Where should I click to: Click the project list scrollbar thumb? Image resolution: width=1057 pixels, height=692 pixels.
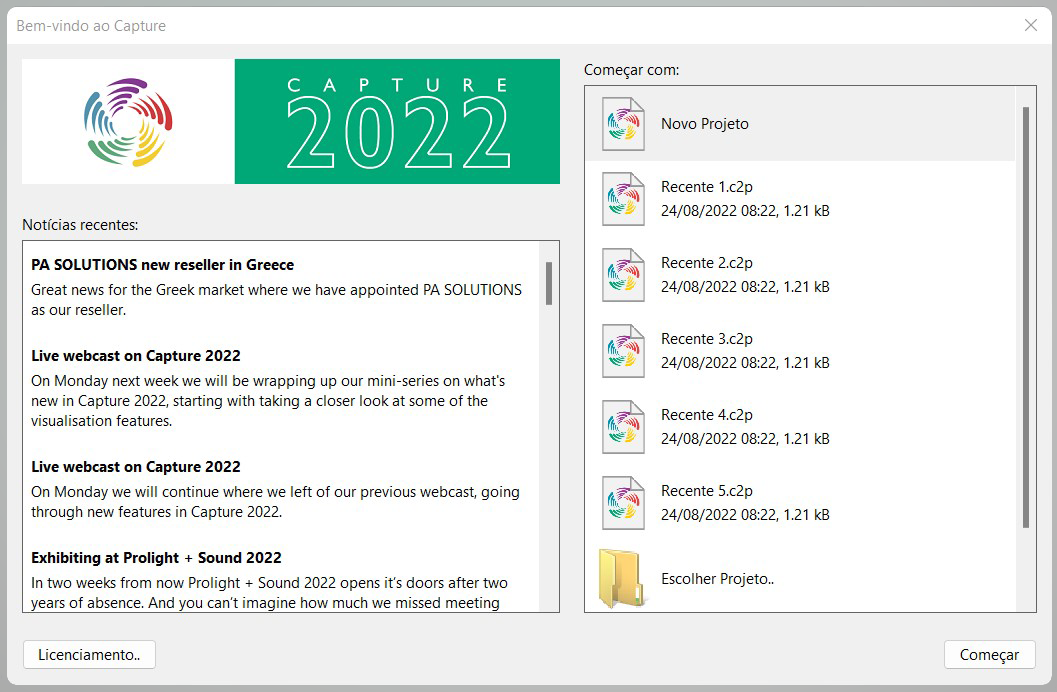[x=1026, y=317]
